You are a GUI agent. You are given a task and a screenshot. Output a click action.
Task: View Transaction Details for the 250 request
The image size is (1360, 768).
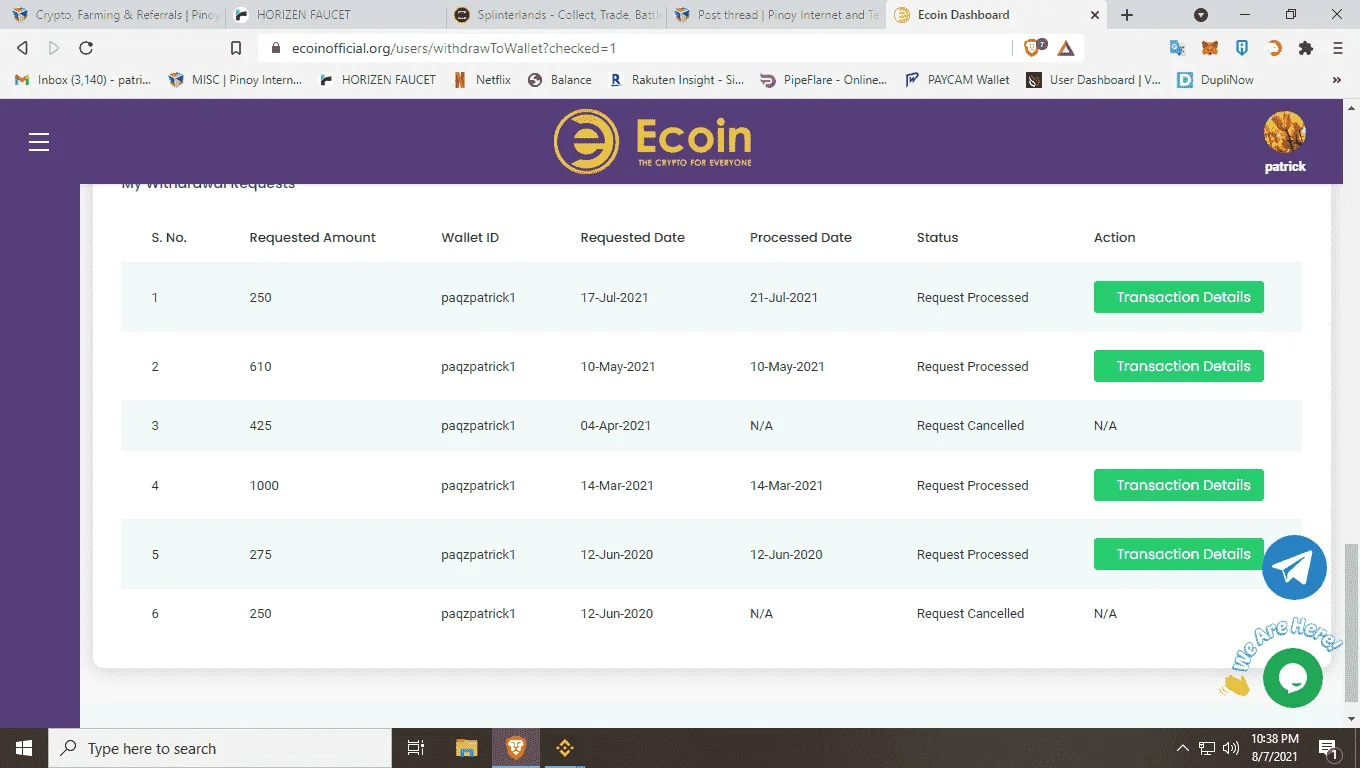pos(1179,297)
